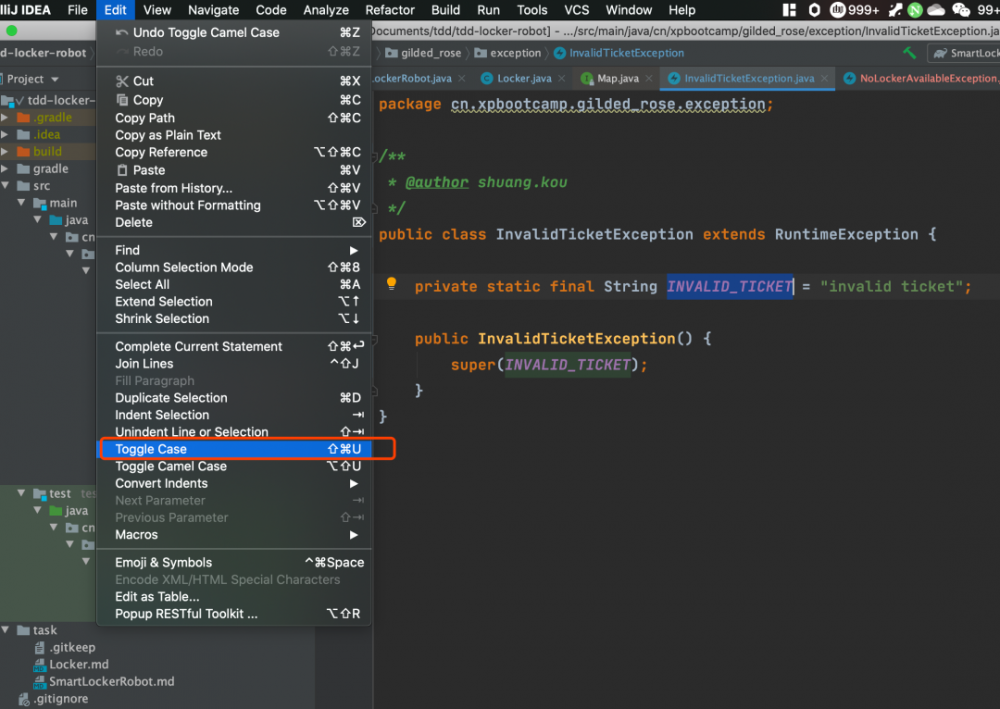Select Column Selection Mode menu item
The image size is (1000, 709).
pyautogui.click(x=184, y=267)
